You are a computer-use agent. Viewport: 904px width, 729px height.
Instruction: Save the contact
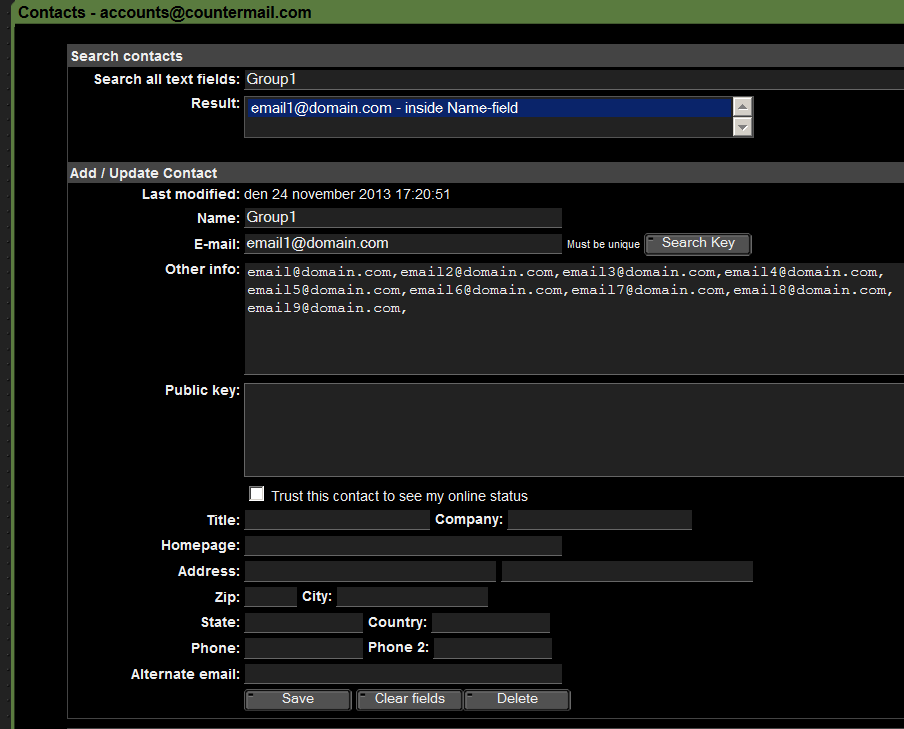[x=297, y=699]
